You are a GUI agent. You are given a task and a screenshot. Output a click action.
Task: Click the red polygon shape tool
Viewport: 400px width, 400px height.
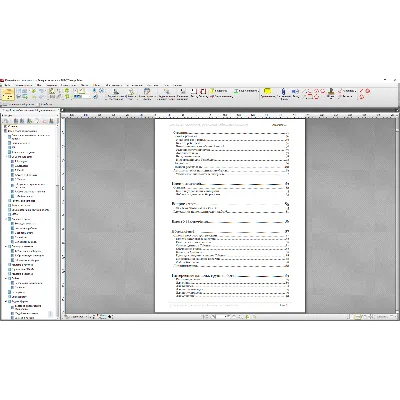point(316,97)
